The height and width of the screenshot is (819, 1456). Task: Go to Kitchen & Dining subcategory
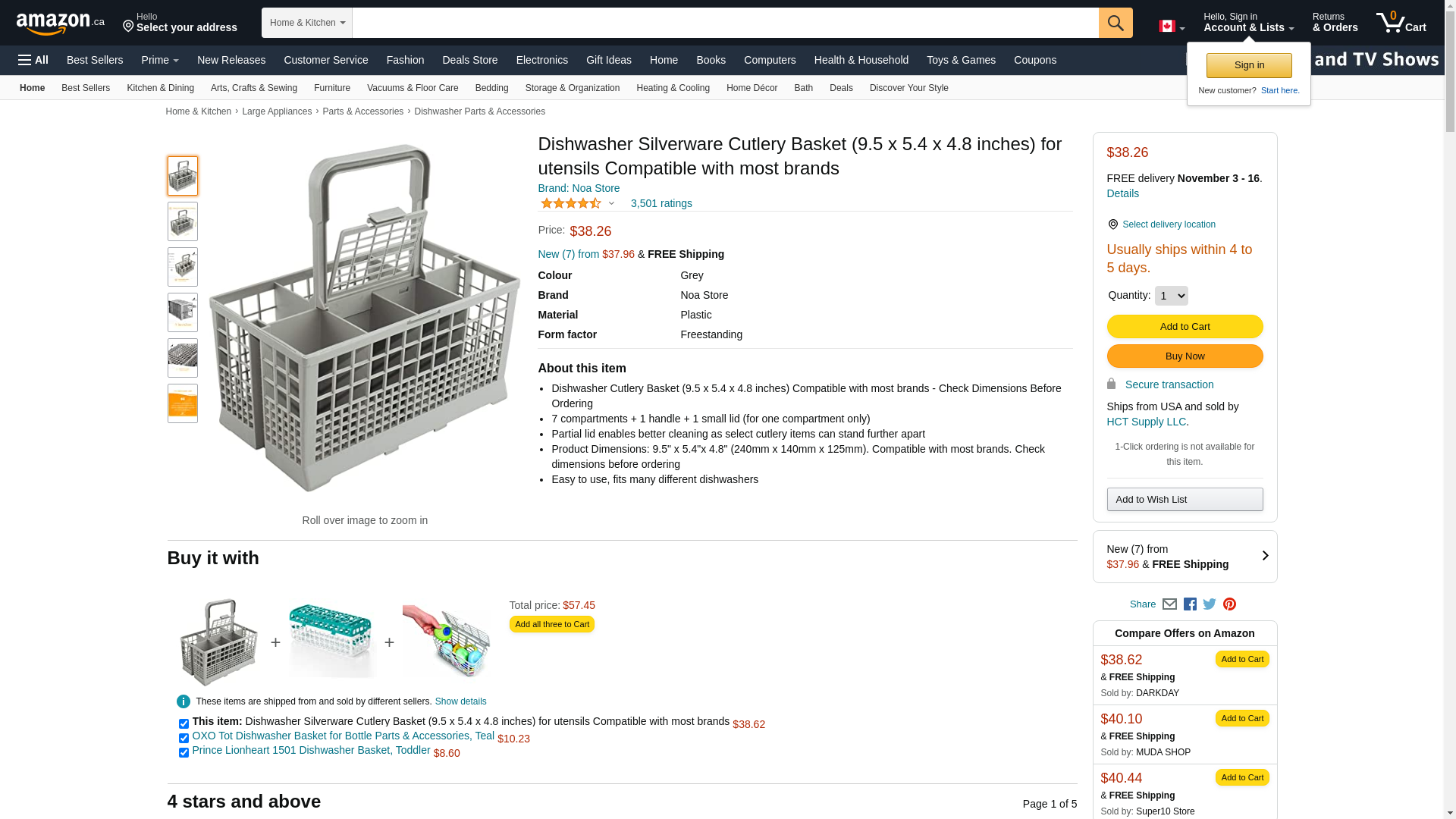(160, 88)
